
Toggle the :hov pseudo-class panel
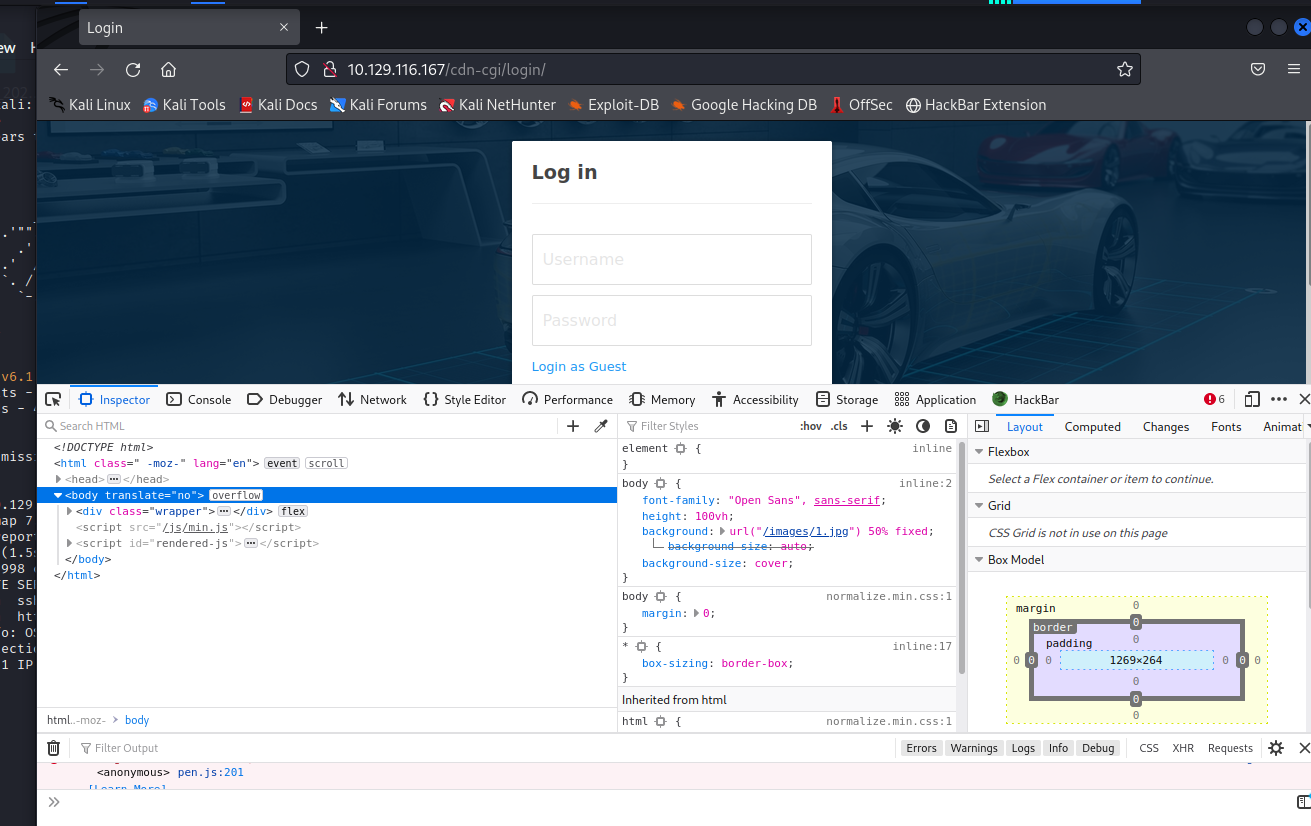810,426
